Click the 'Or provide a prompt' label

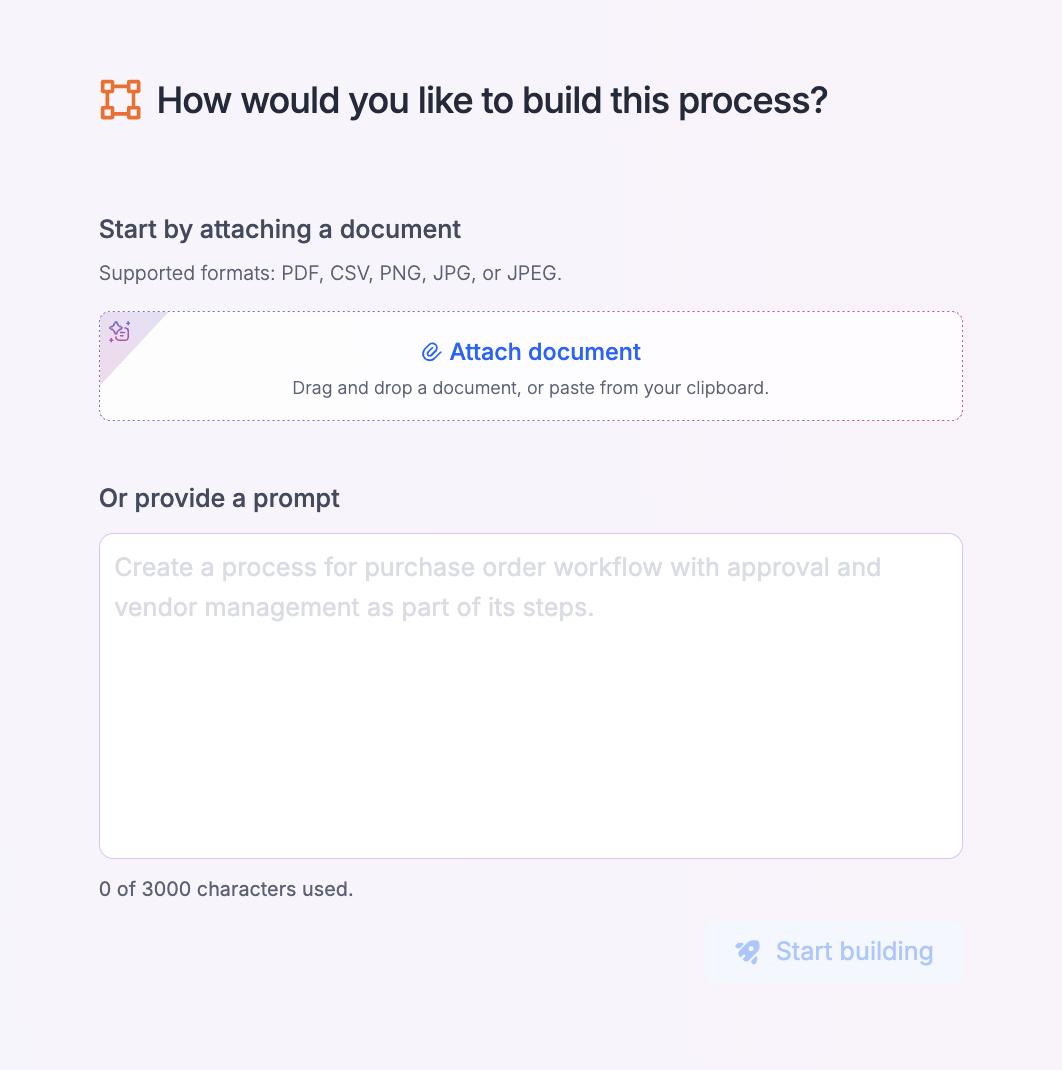(219, 498)
